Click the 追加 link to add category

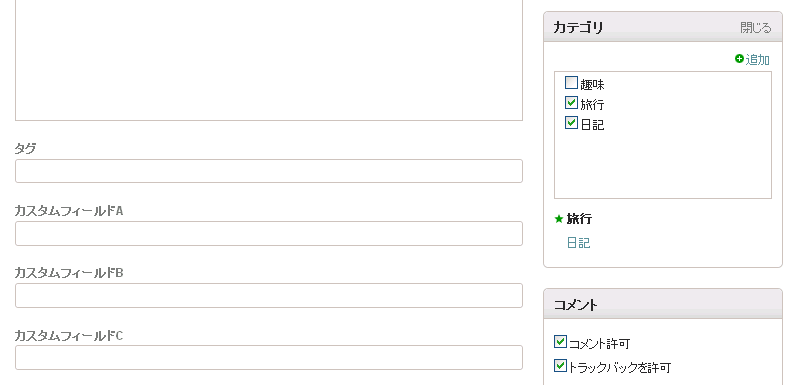pos(758,60)
